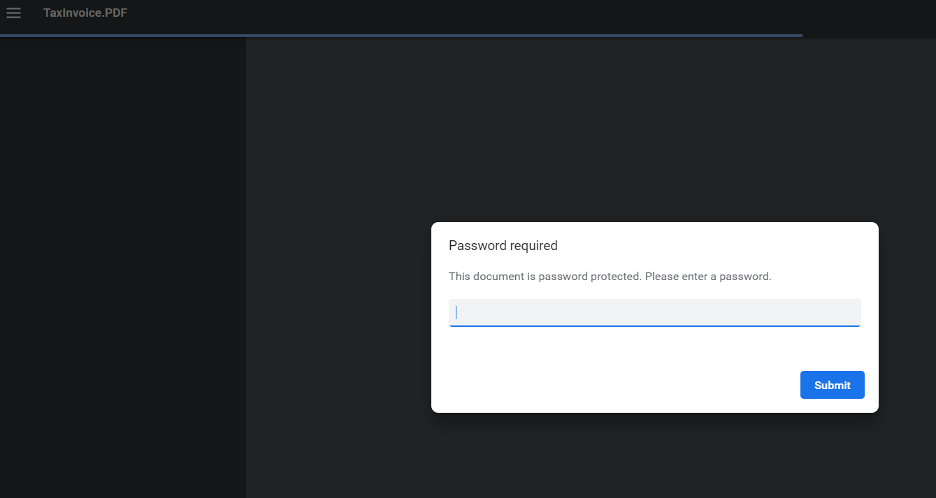This screenshot has width=936, height=498.
Task: Click the "This document is password protected" message
Action: coord(544,276)
